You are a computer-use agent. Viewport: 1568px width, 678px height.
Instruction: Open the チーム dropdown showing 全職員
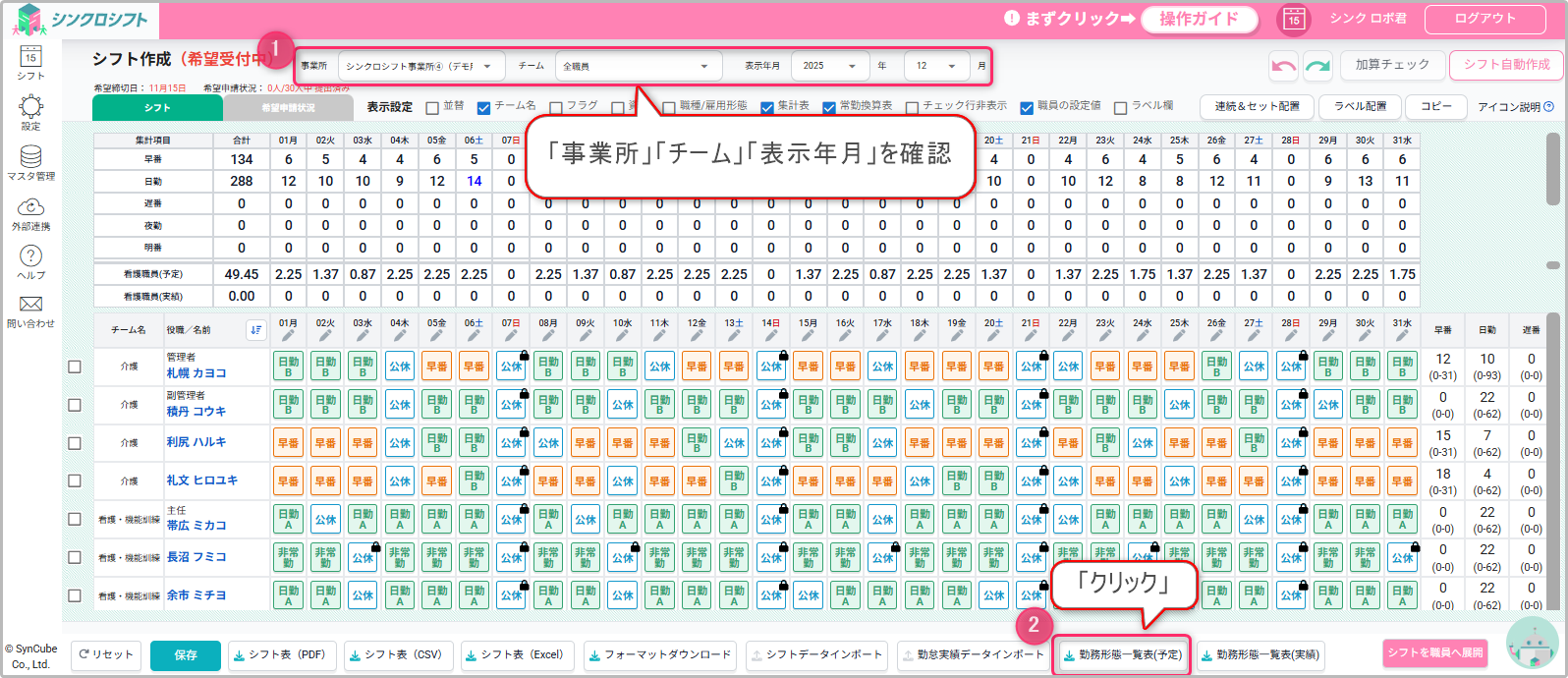pos(635,66)
